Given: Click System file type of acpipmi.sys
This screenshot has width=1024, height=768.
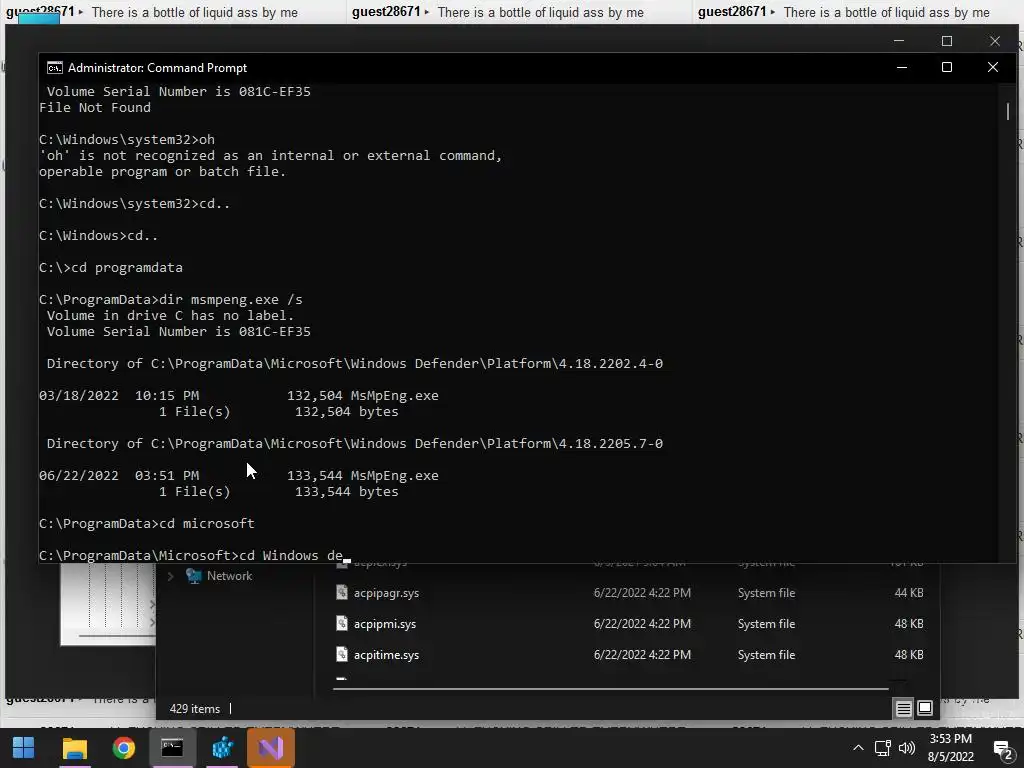Looking at the screenshot, I should 766,624.
